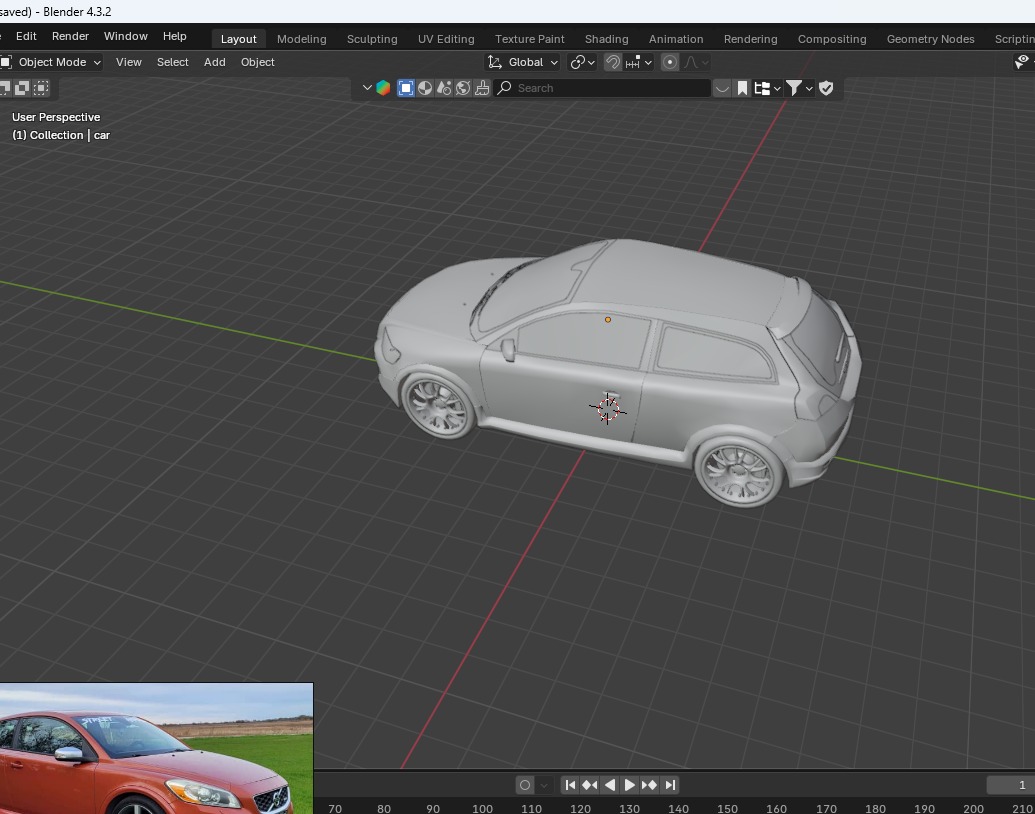
Task: Click the orange car reference photo
Action: click(156, 749)
